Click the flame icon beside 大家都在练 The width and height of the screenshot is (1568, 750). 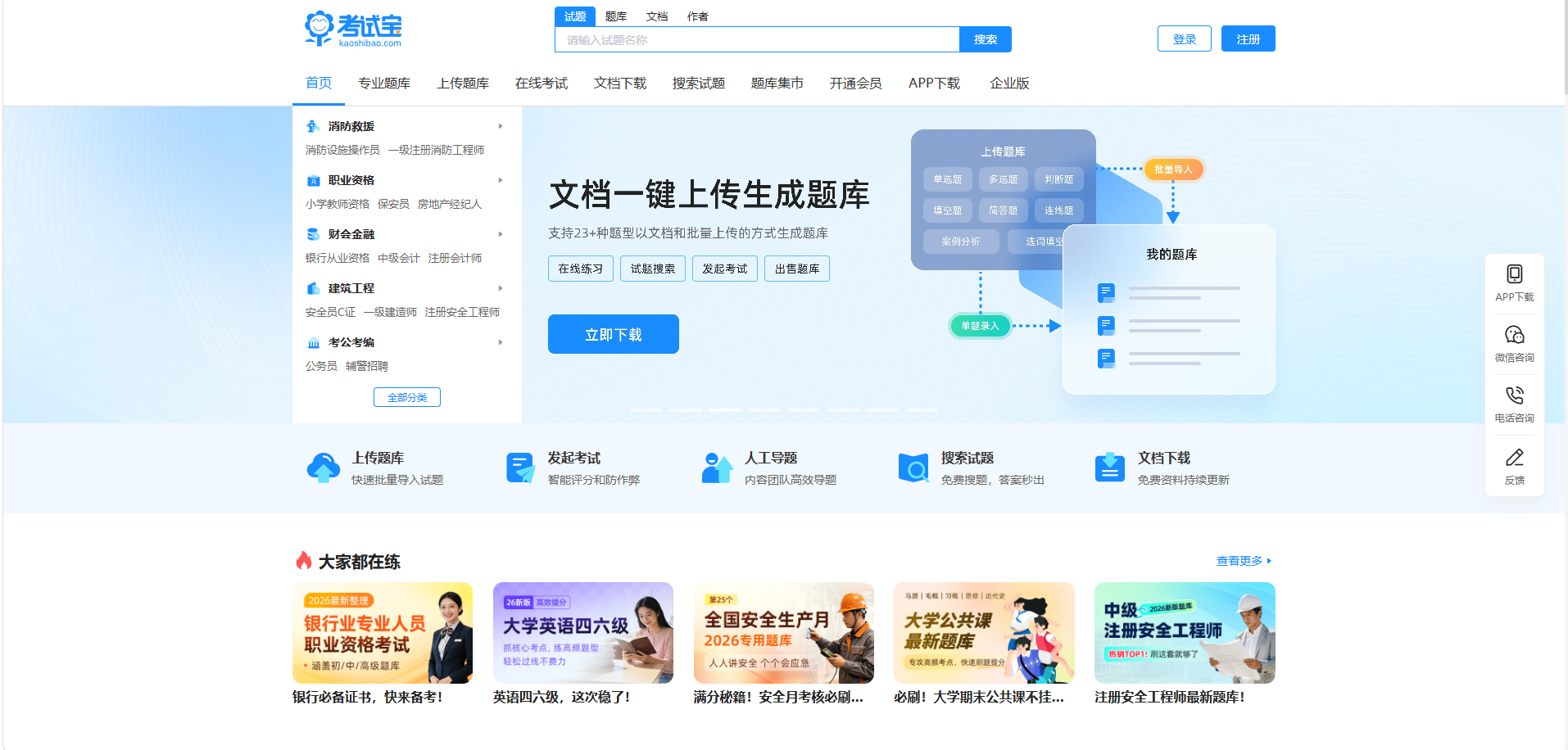pos(304,561)
